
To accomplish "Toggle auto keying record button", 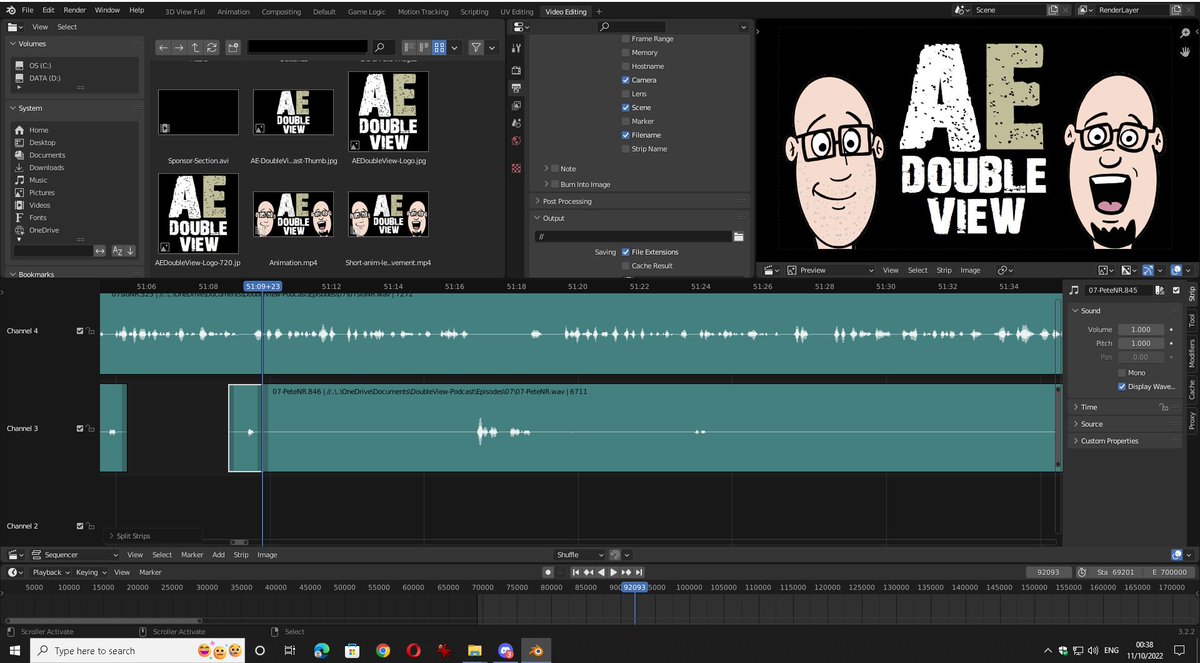I will [x=548, y=572].
